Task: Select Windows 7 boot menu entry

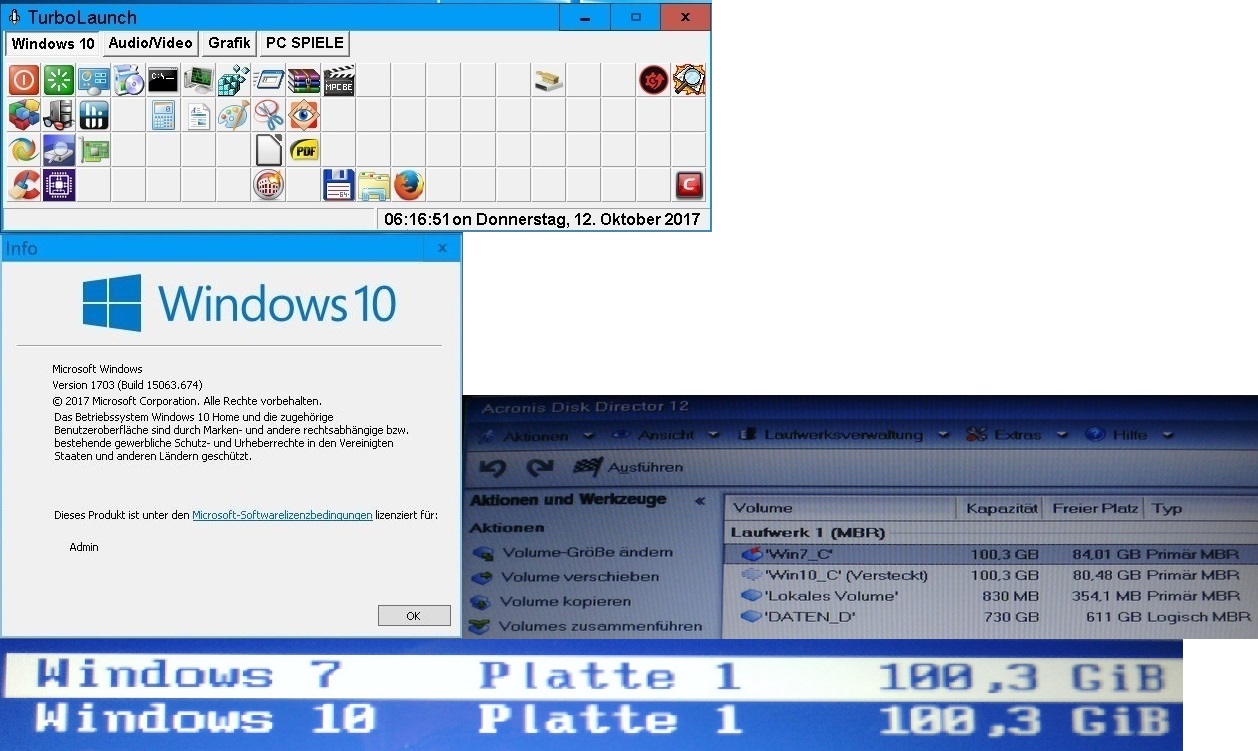Action: (x=592, y=677)
